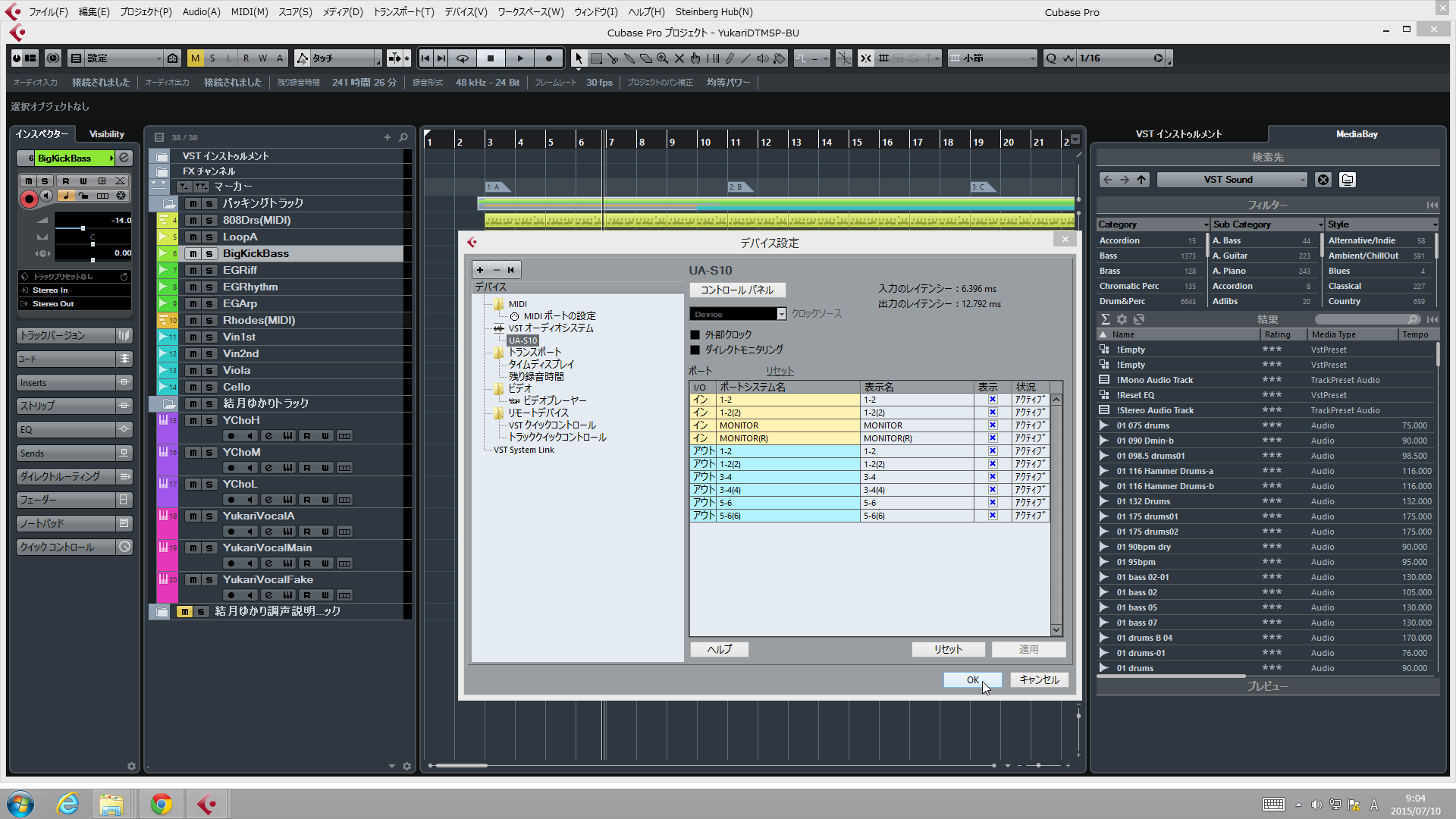
Task: Toggle global Solo S state button
Action: [212, 58]
